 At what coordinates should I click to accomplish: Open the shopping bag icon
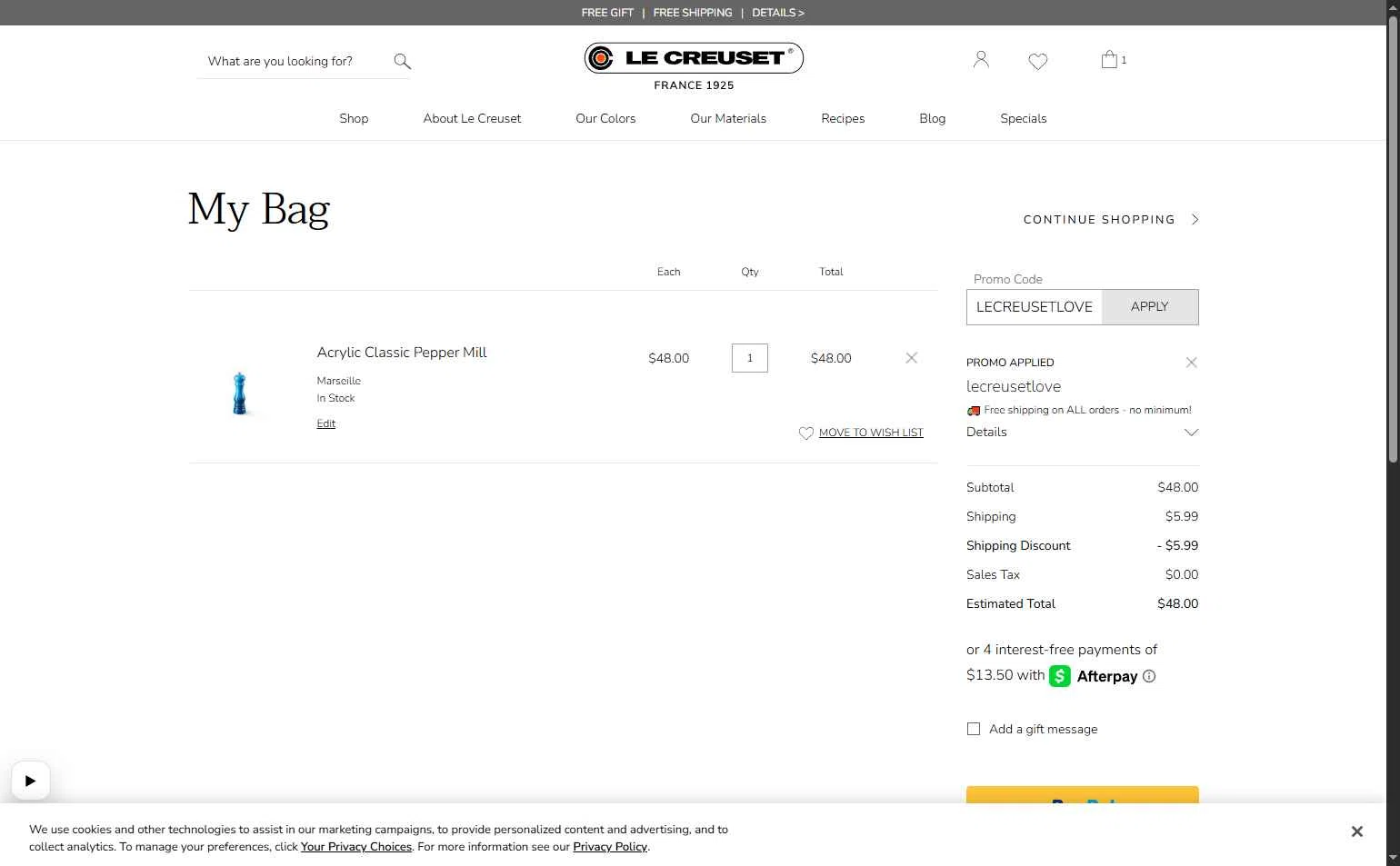[1109, 59]
